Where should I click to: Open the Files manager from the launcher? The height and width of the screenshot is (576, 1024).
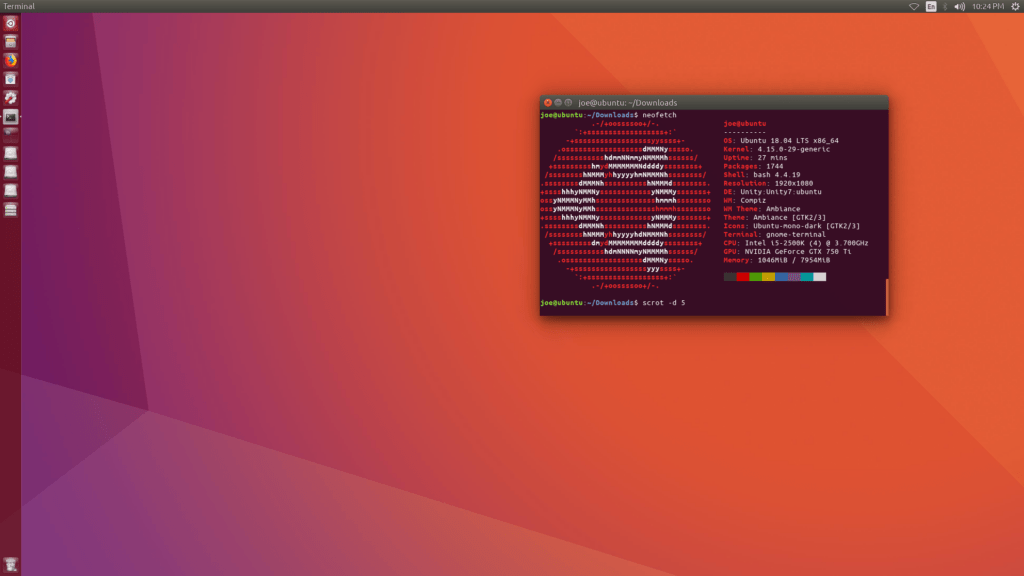10,42
